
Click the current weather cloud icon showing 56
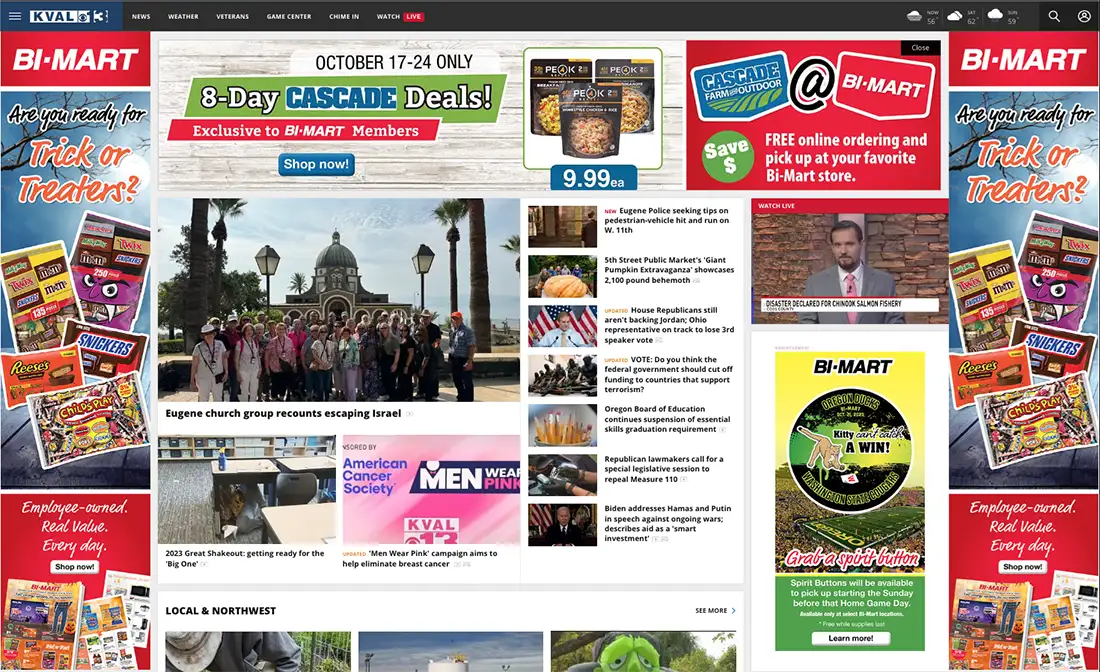914,15
